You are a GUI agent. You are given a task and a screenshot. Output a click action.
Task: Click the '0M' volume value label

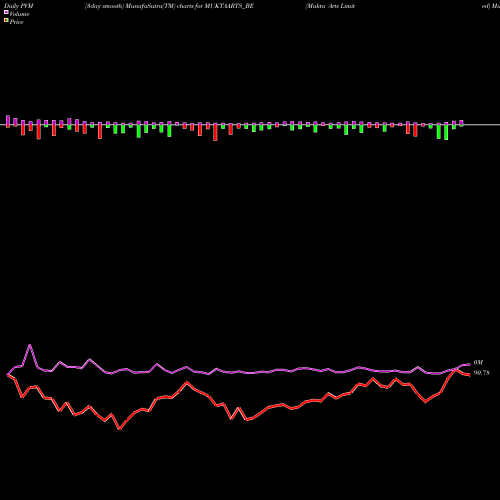coord(478,363)
